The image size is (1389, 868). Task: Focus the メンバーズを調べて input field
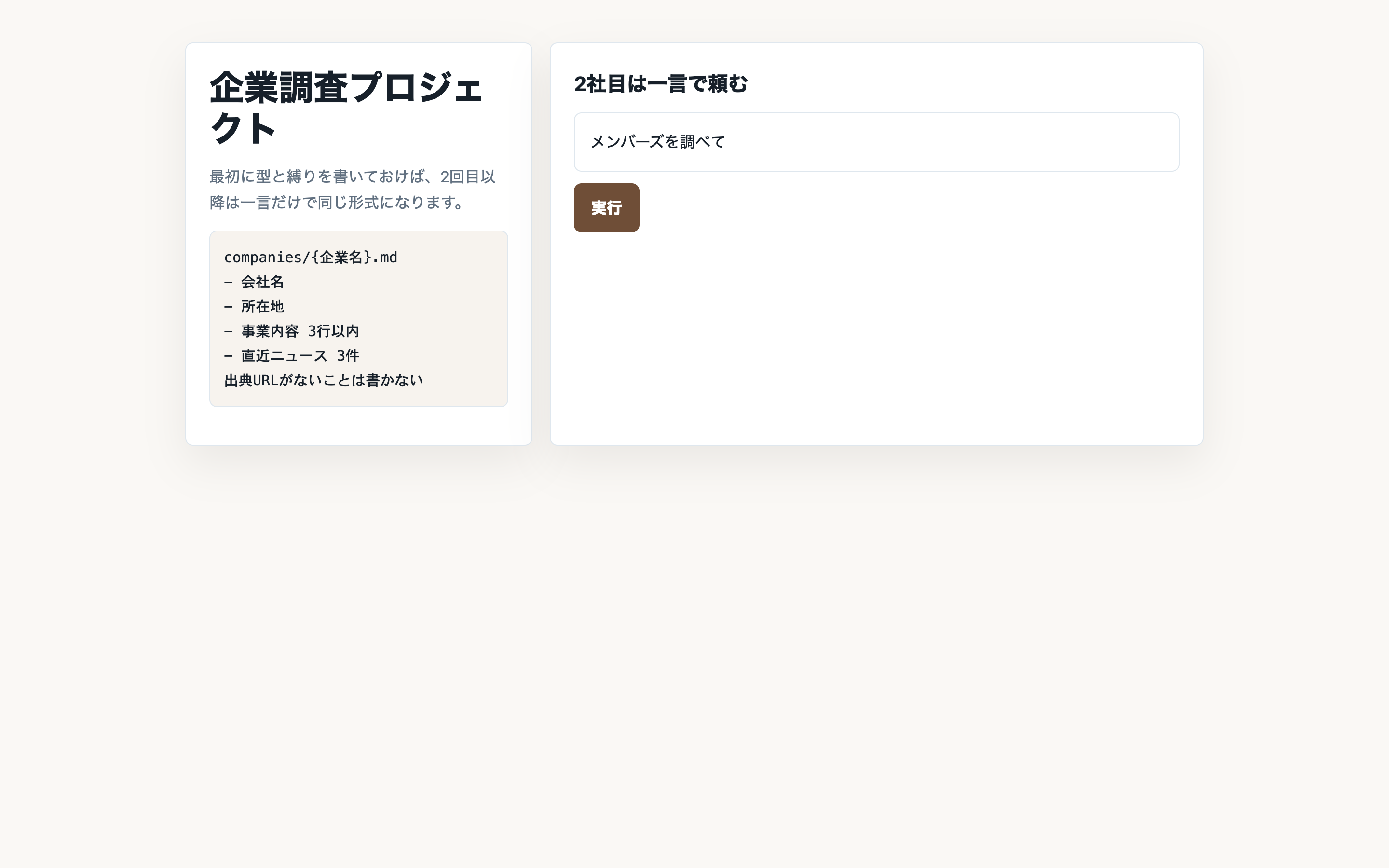pos(876,142)
